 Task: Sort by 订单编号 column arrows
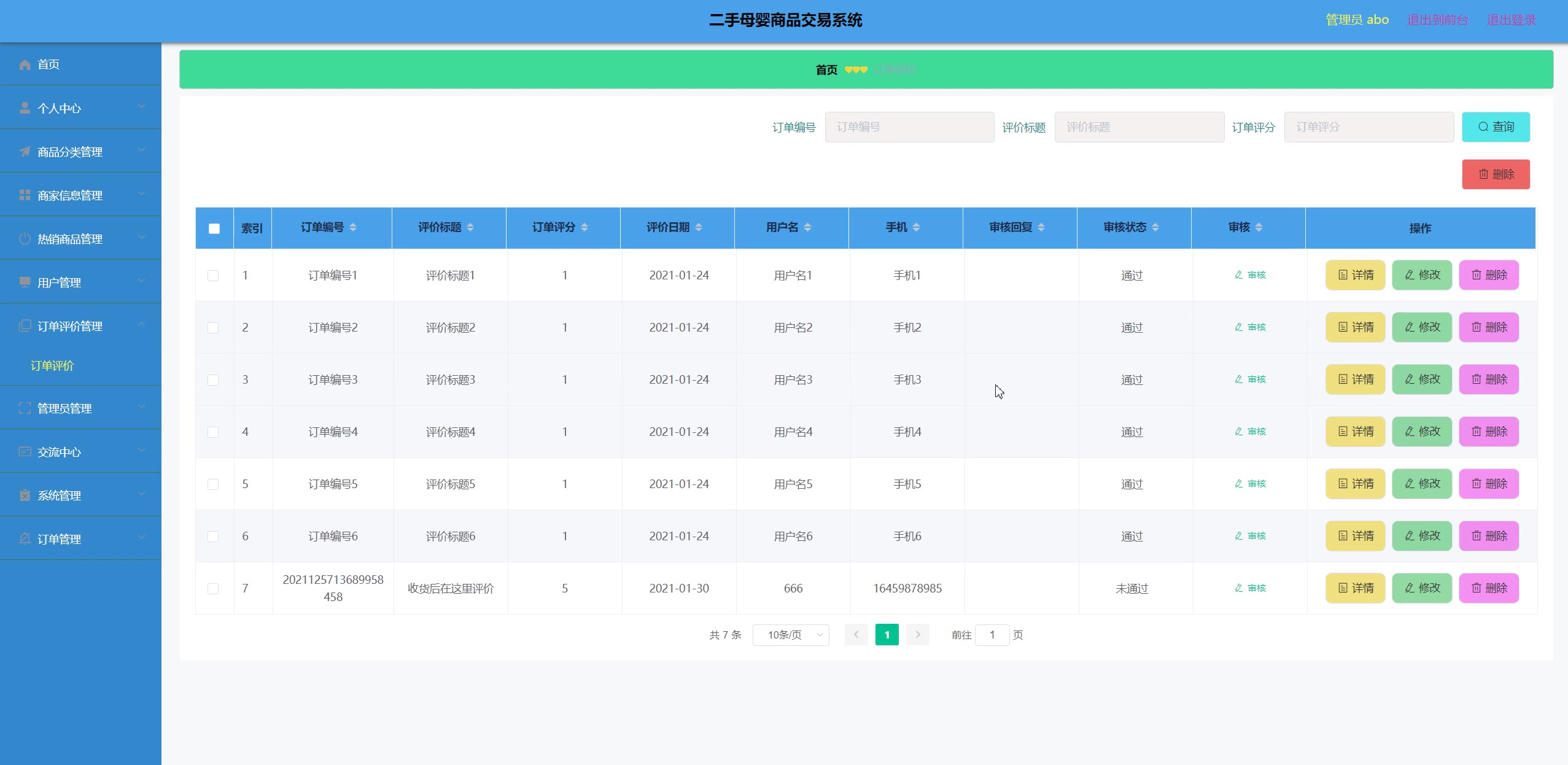pos(353,228)
